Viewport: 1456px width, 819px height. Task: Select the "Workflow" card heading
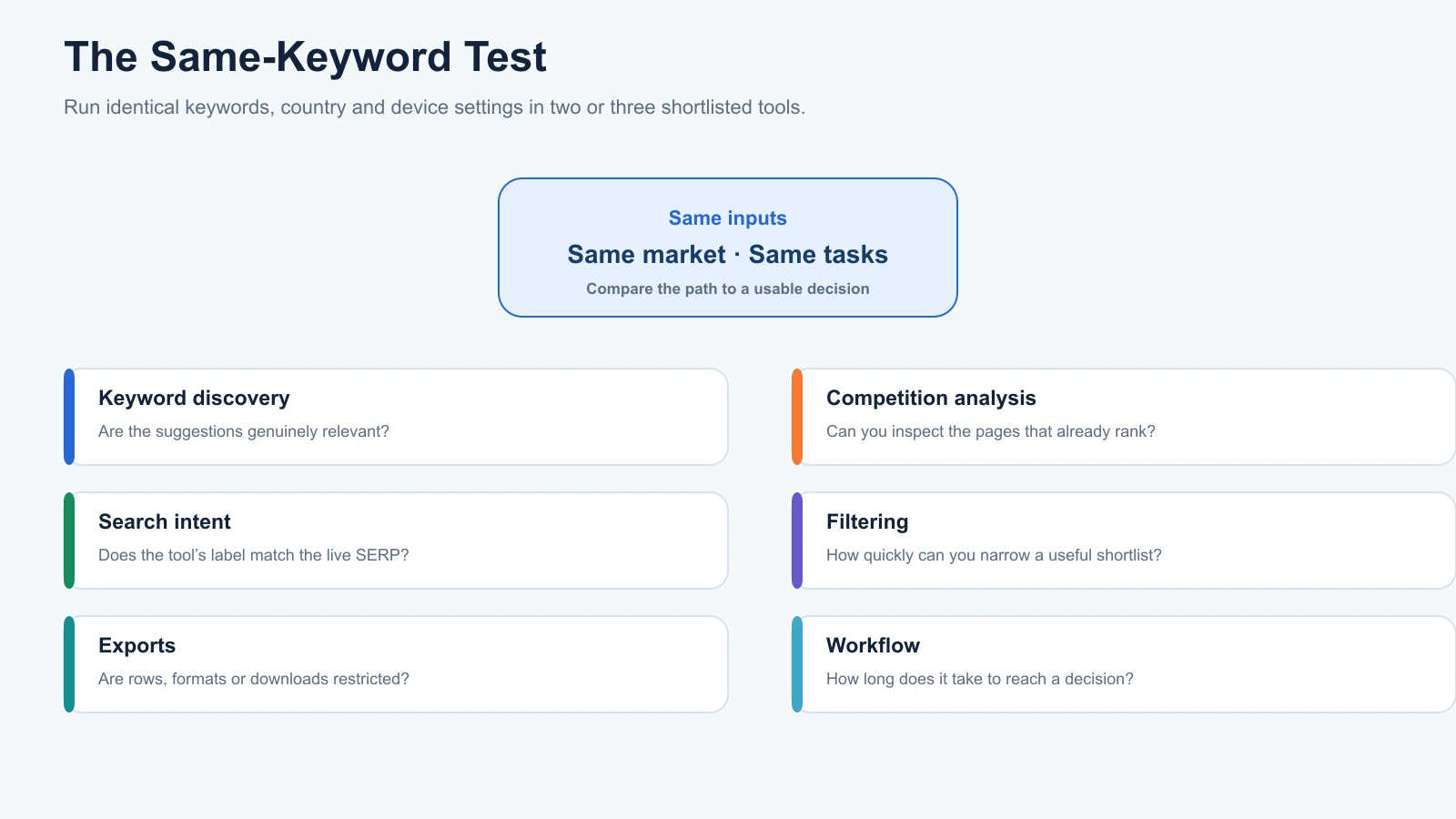pyautogui.click(x=873, y=645)
